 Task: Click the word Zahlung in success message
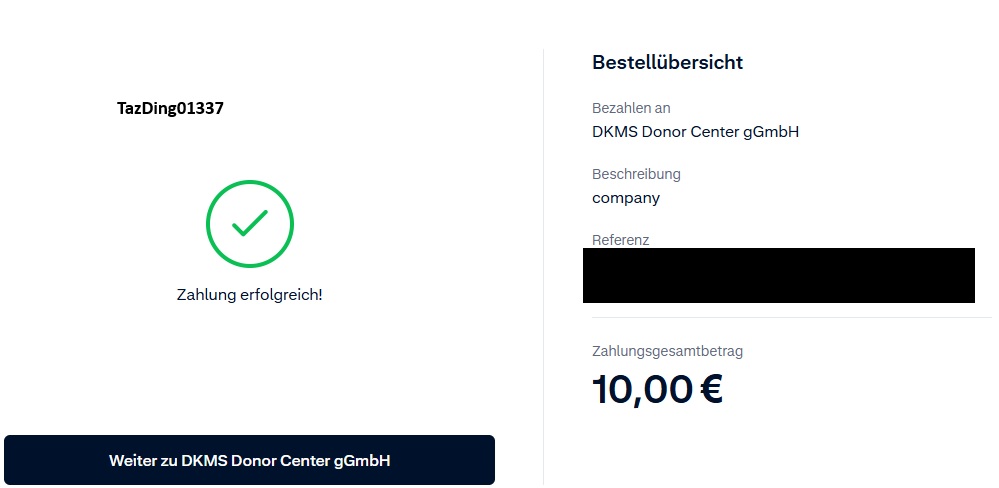(x=204, y=295)
